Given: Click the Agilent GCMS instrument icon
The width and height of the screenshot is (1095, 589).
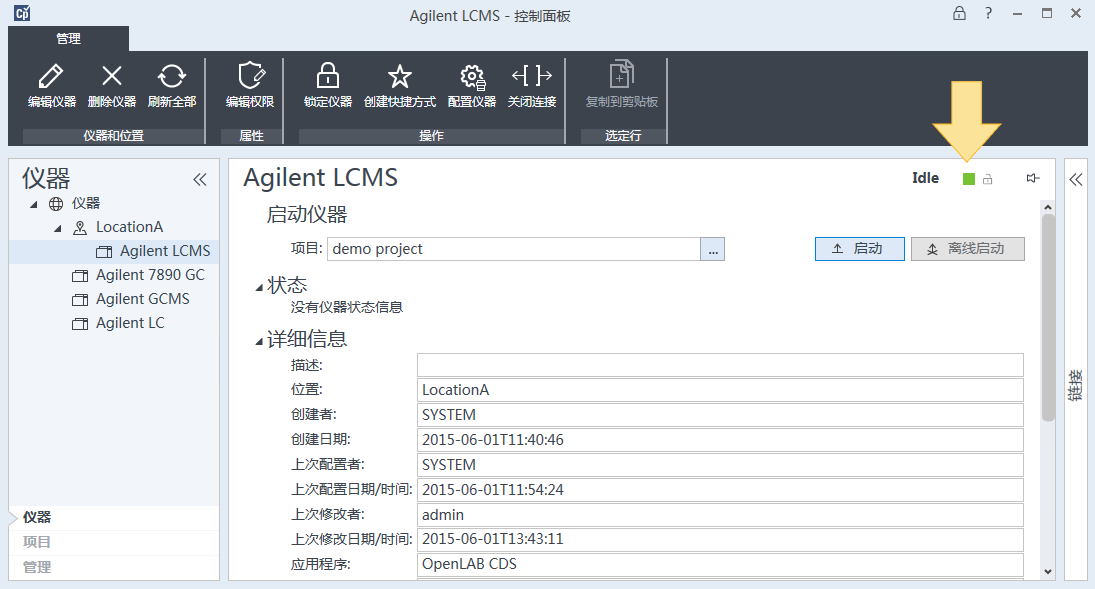Looking at the screenshot, I should [x=80, y=300].
